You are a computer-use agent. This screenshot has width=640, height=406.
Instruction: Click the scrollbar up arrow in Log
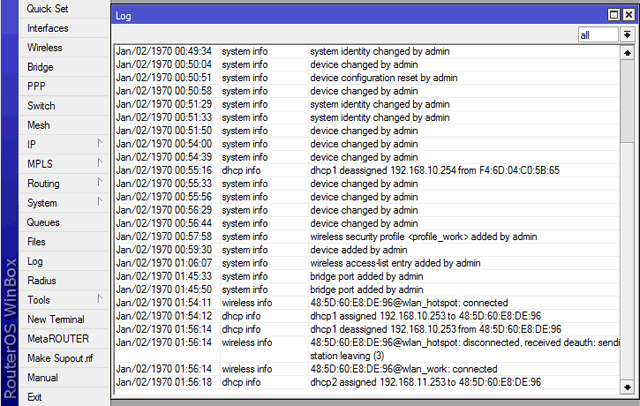click(627, 52)
